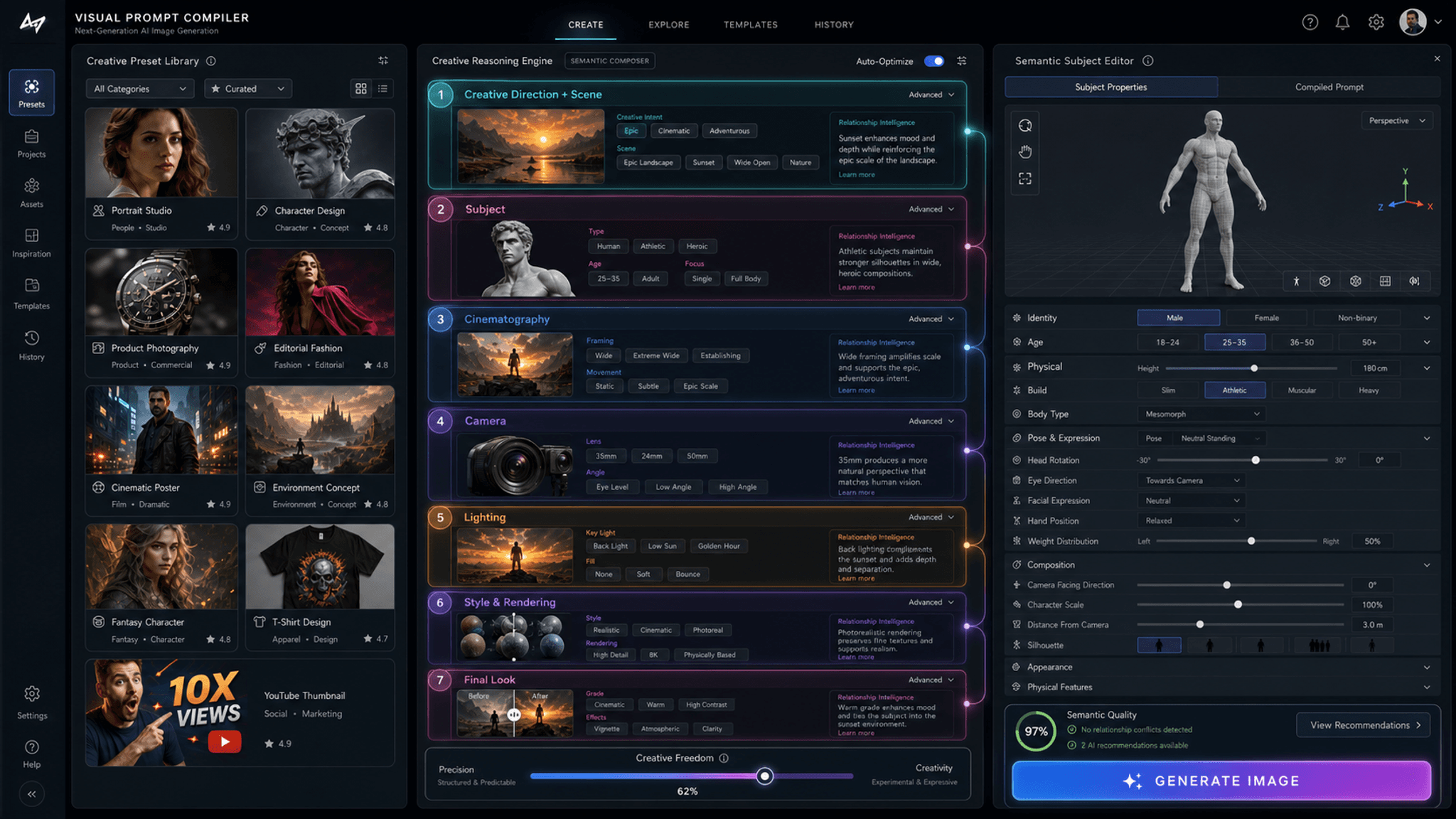This screenshot has height=819, width=1456.
Task: Select the Create tab
Action: [x=586, y=25]
